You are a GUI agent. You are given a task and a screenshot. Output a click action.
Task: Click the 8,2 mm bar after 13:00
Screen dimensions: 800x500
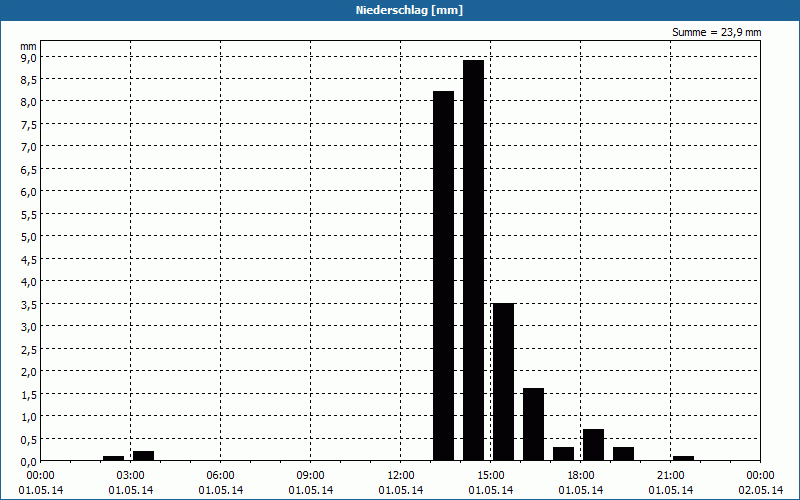click(443, 276)
